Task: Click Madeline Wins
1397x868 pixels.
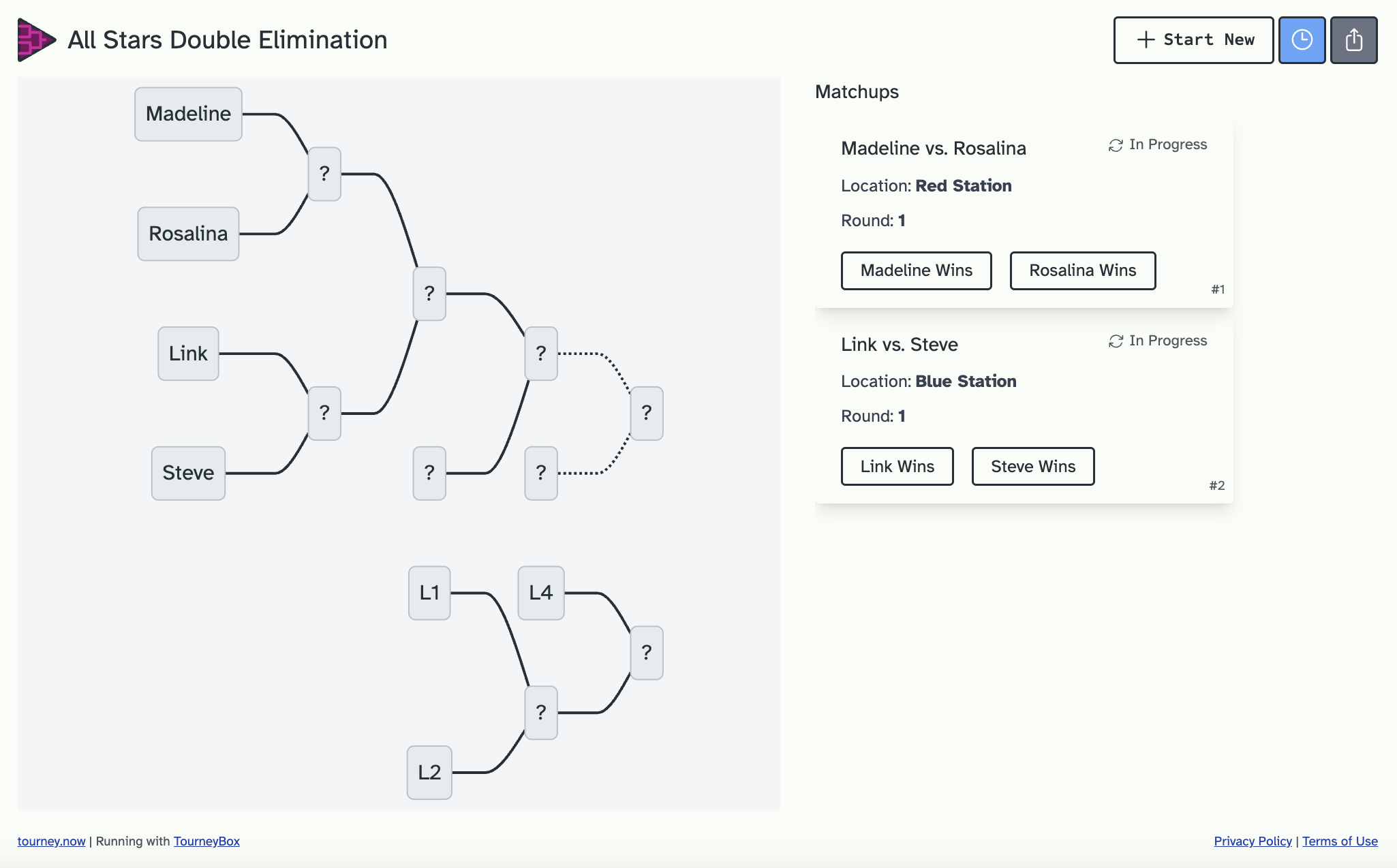Action: pyautogui.click(x=916, y=270)
